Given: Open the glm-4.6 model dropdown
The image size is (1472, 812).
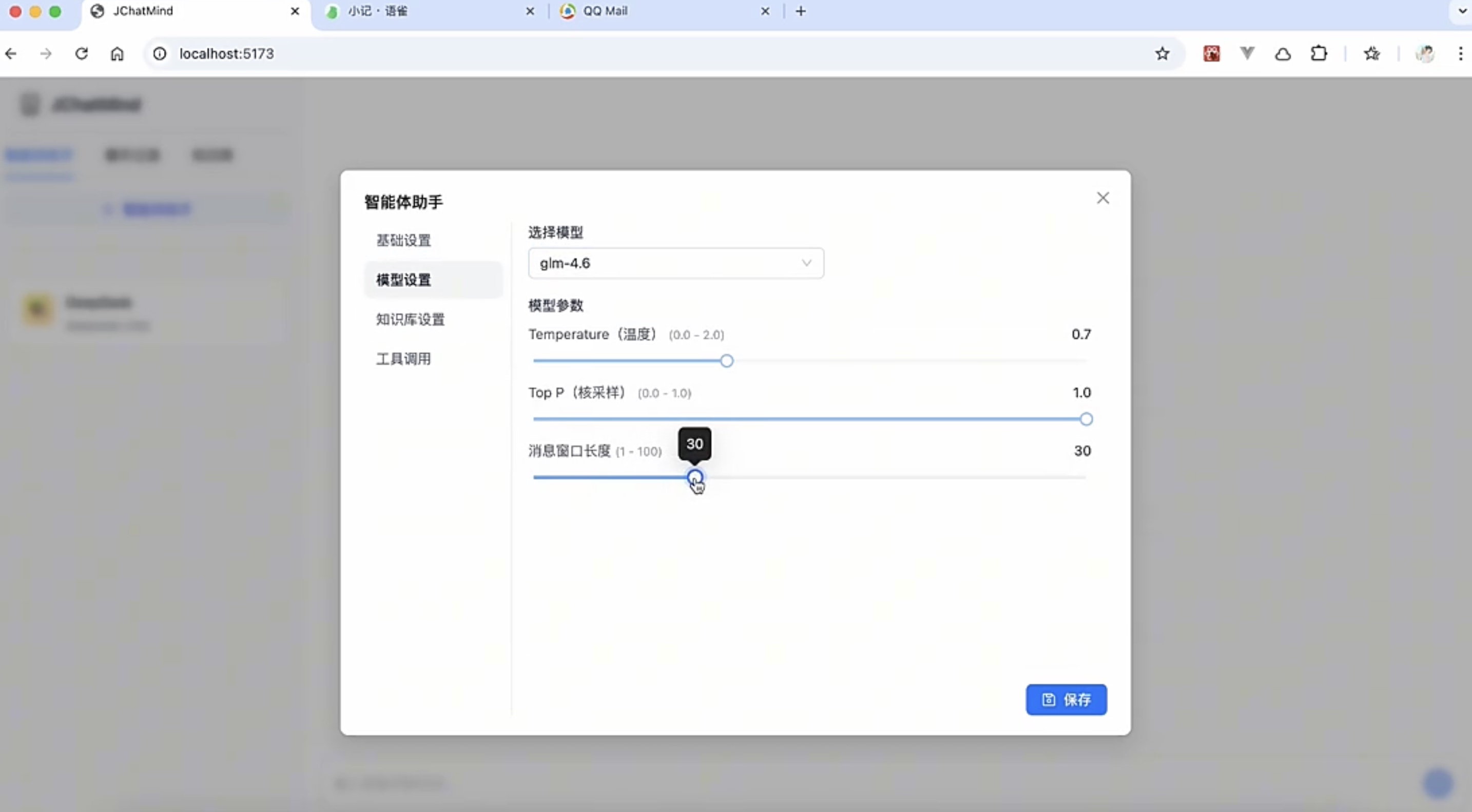Looking at the screenshot, I should click(x=675, y=263).
